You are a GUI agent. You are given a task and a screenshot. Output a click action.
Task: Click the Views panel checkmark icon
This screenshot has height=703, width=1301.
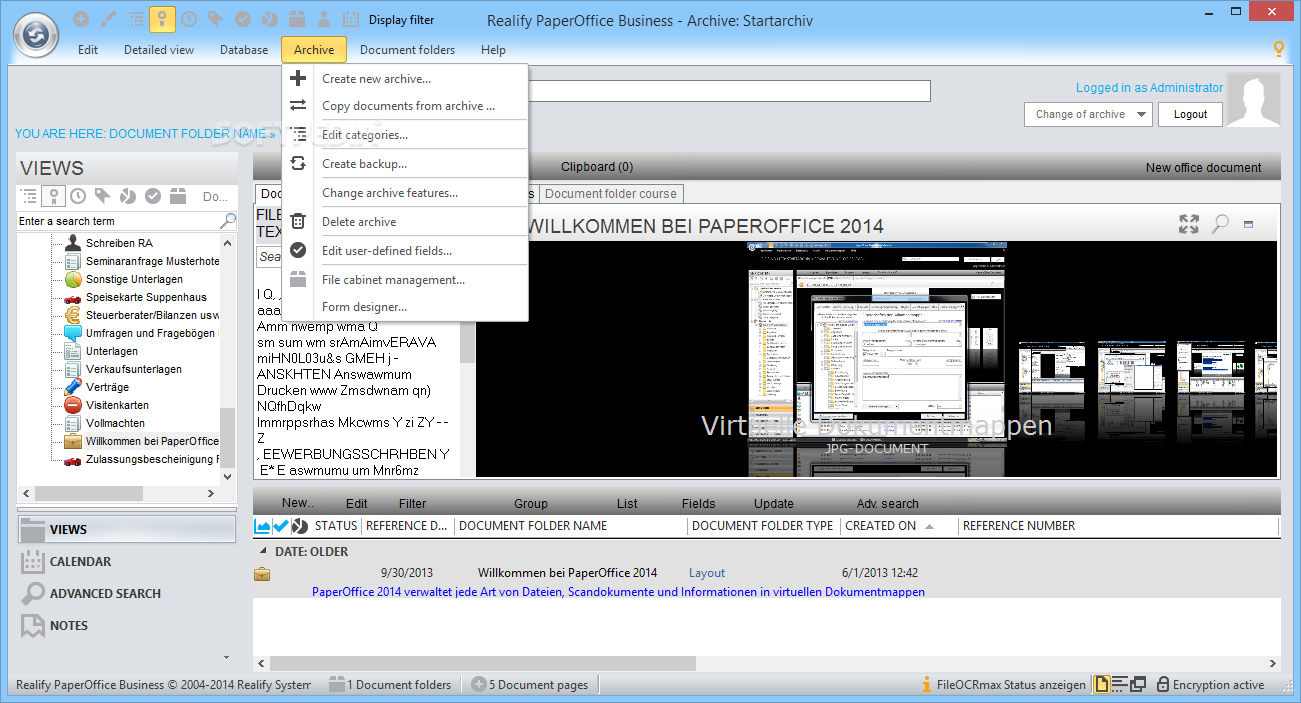point(153,196)
